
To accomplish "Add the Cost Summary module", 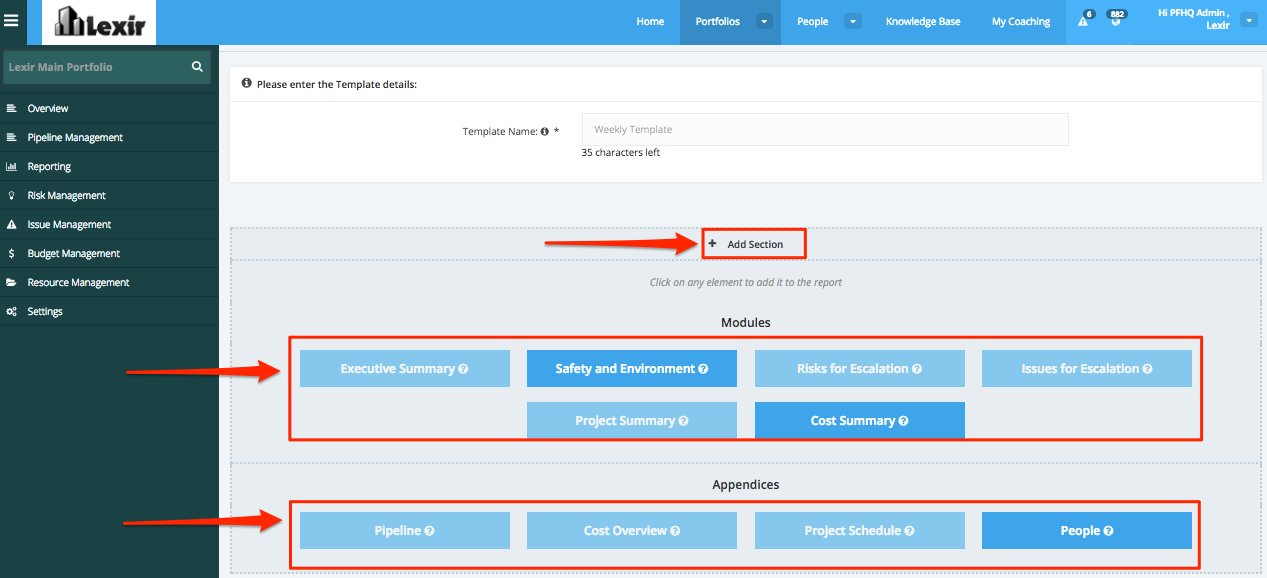I will pos(860,420).
